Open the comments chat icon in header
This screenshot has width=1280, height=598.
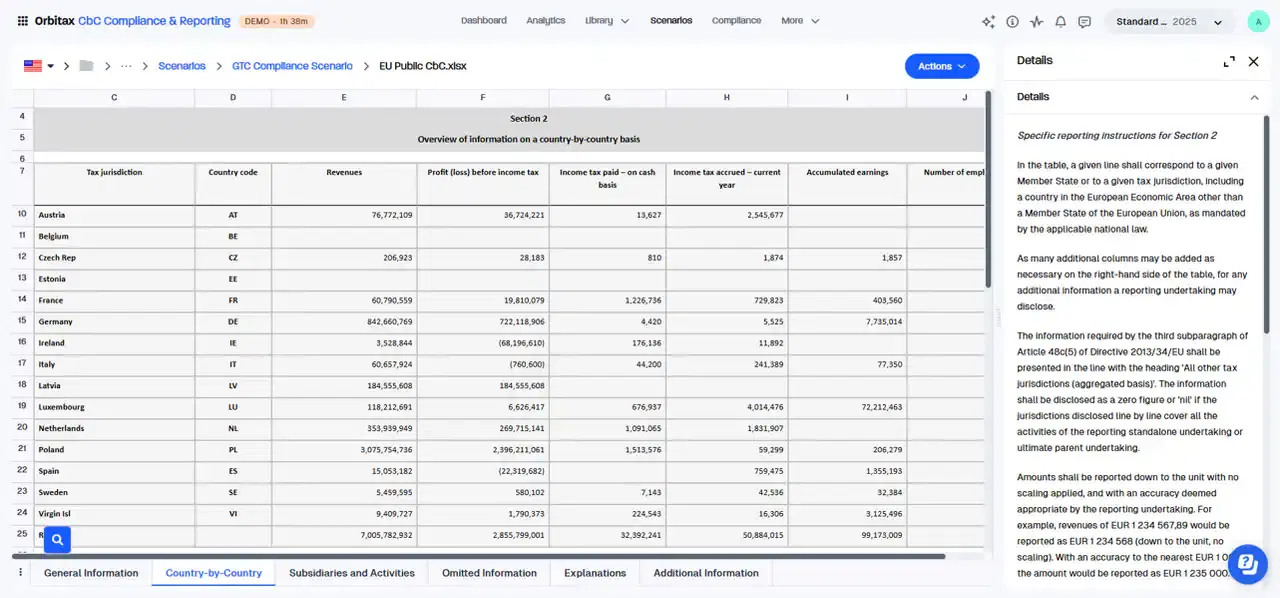coord(1084,21)
